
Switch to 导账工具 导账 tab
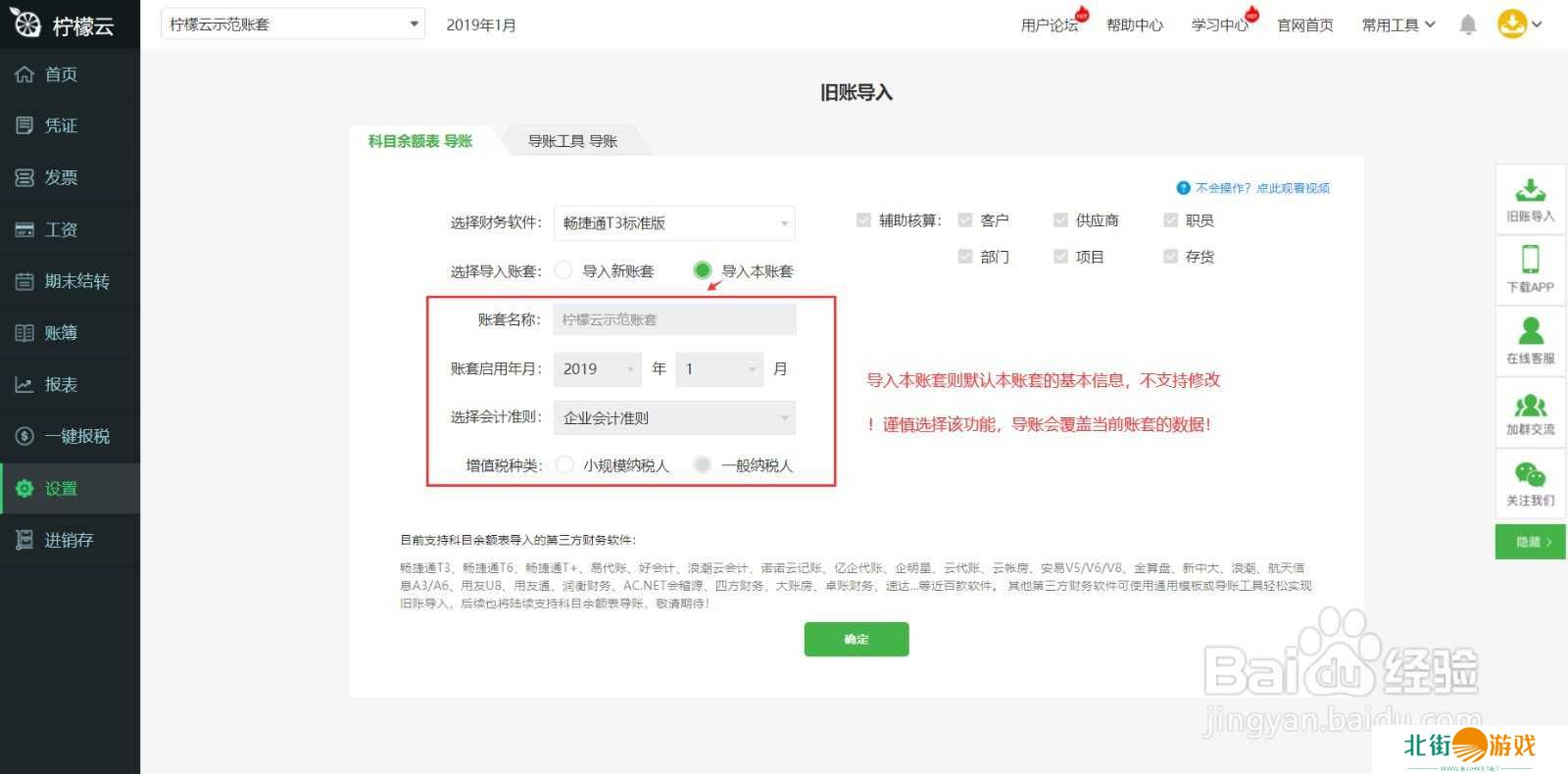[572, 141]
